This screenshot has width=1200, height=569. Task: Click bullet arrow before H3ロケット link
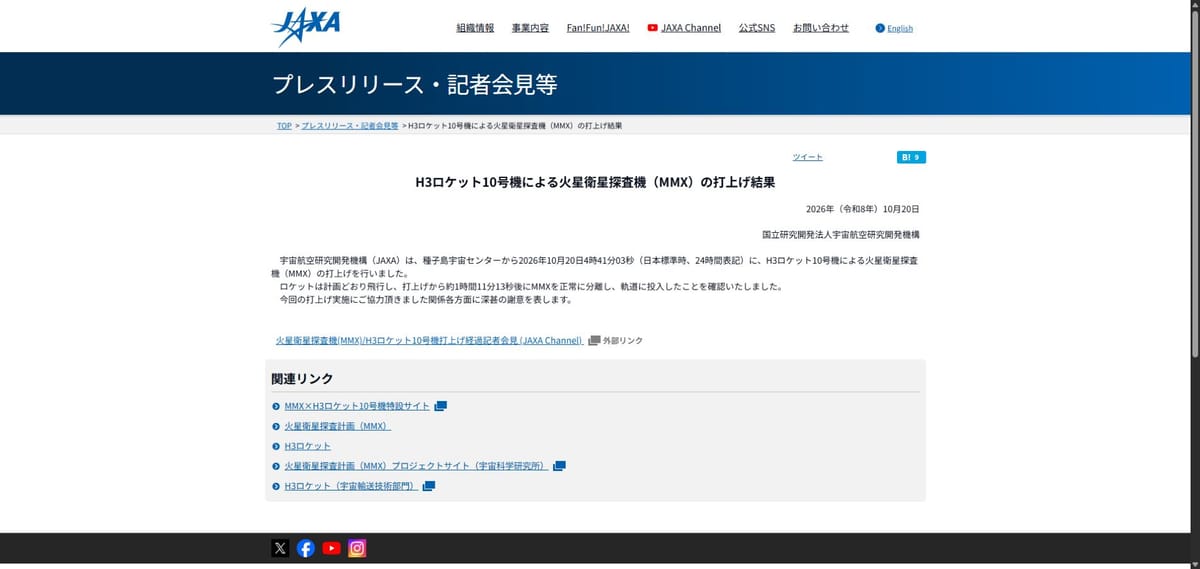pyautogui.click(x=276, y=446)
